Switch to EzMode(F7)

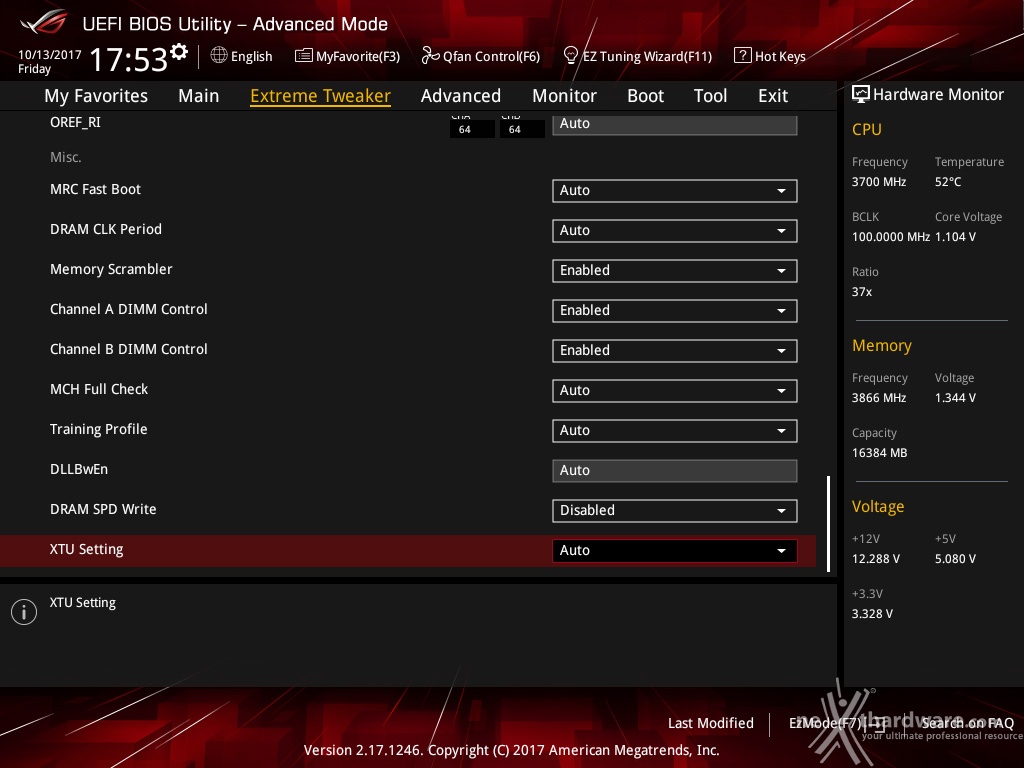point(837,723)
